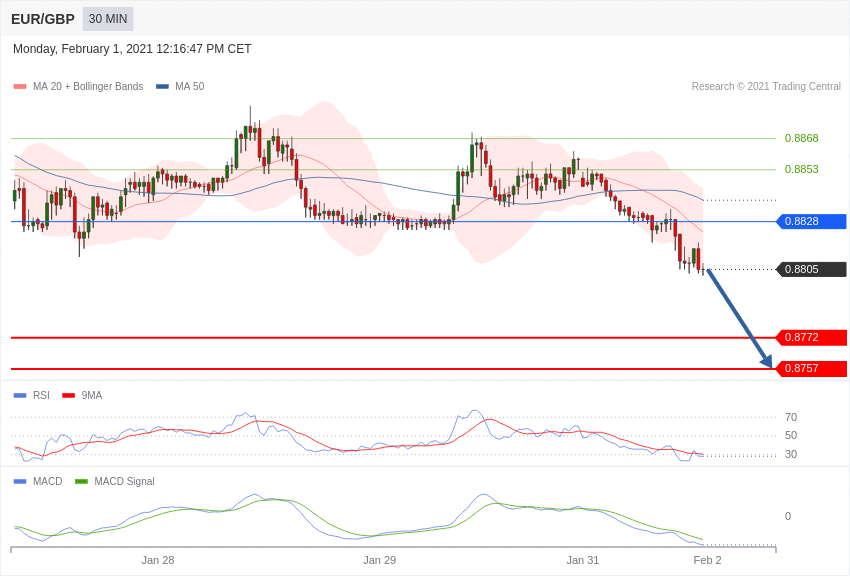Click the date Monday, February 1, 2021

pos(83,49)
